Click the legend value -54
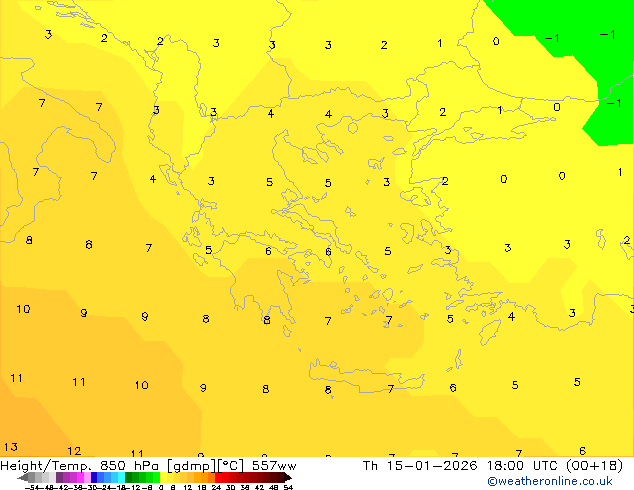Viewport: 634px width, 490px height. click(x=32, y=487)
